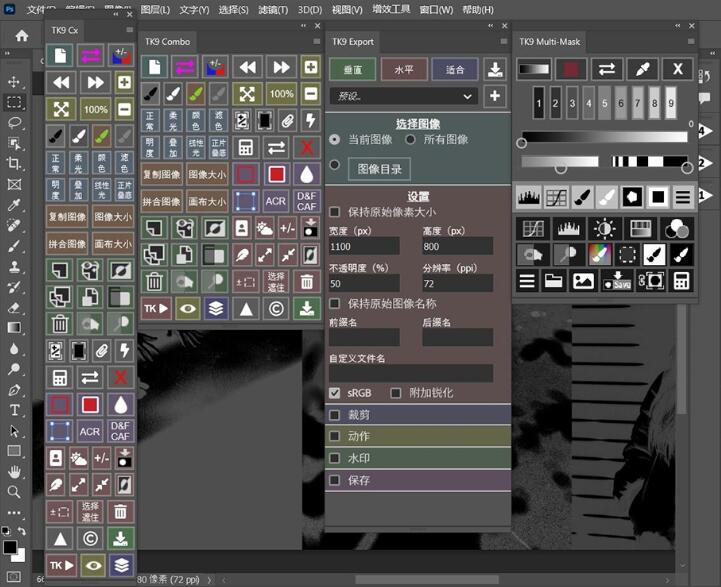Click the water drop icon in TK9 Cx
The height and width of the screenshot is (587, 721).
[x=120, y=405]
